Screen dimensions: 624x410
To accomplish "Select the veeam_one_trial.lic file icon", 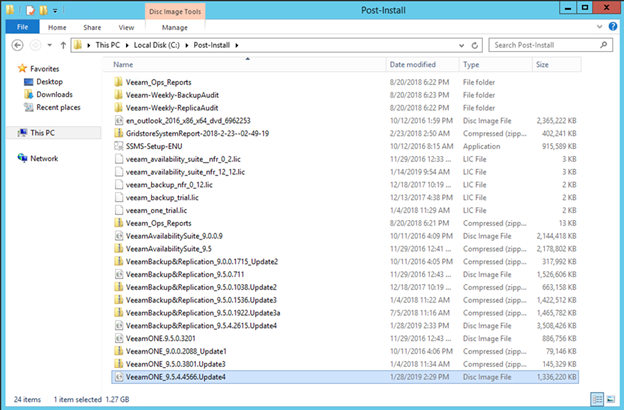I will [x=119, y=210].
